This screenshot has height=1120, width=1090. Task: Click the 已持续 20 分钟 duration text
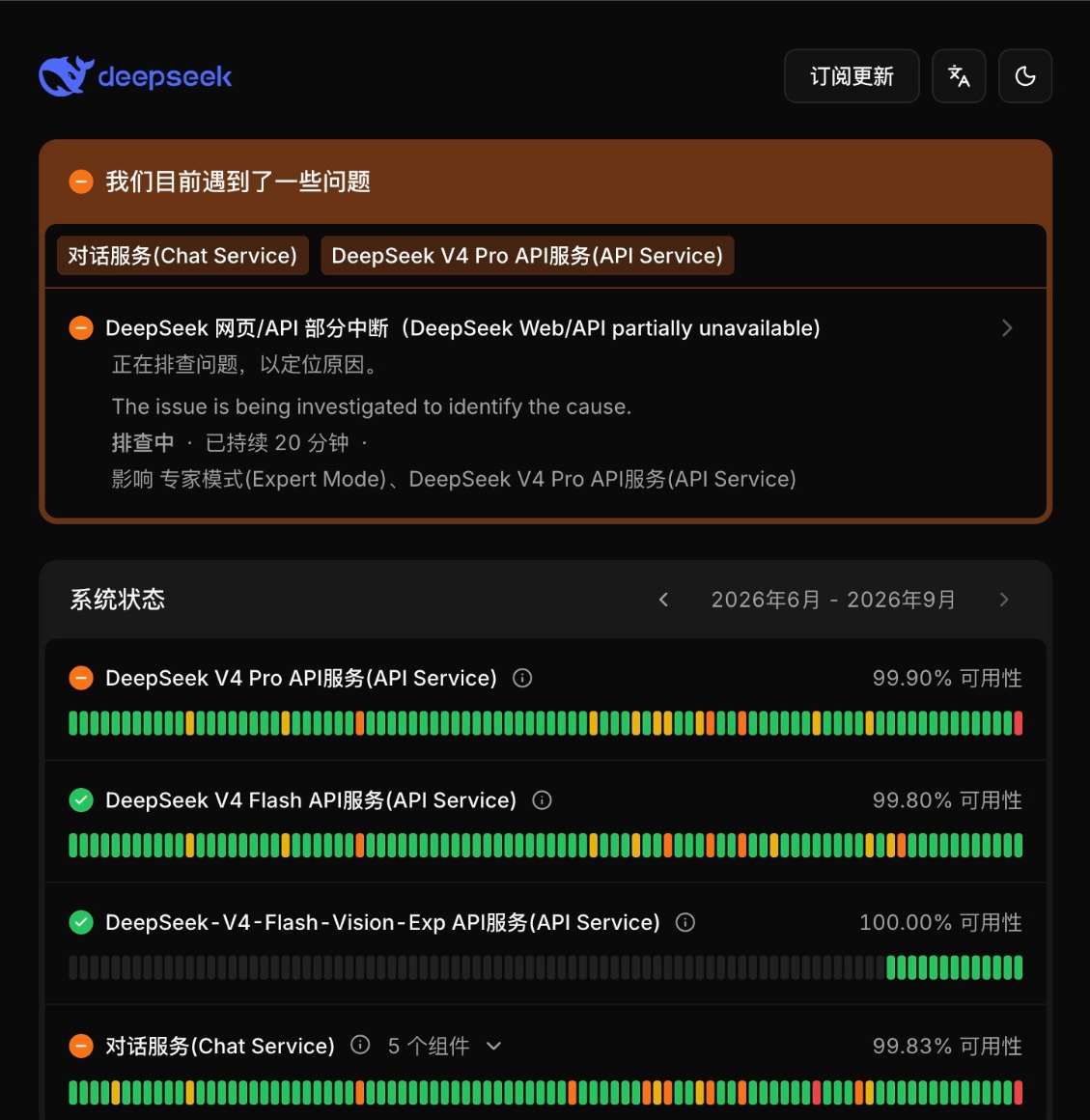[x=276, y=443]
